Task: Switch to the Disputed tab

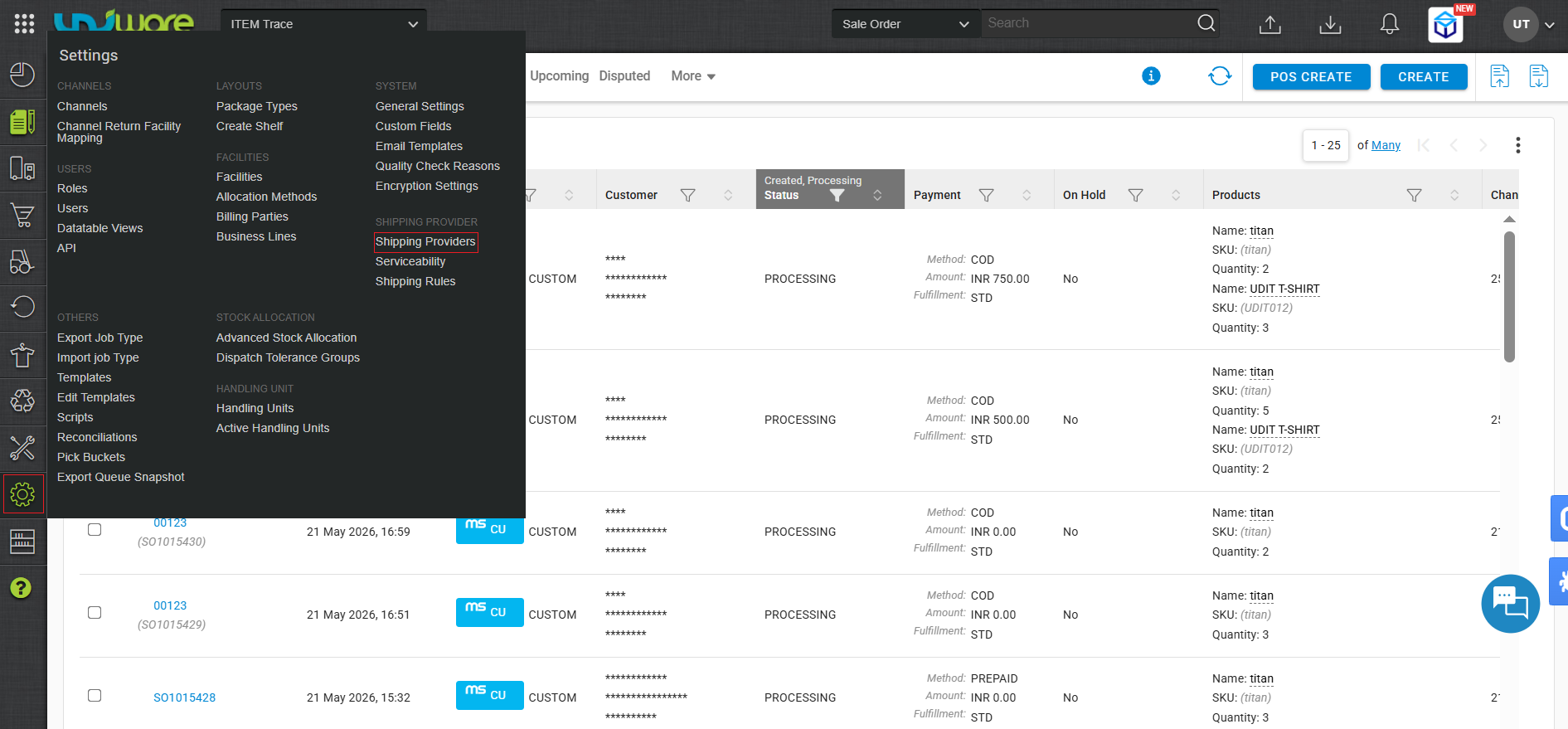Action: point(624,76)
